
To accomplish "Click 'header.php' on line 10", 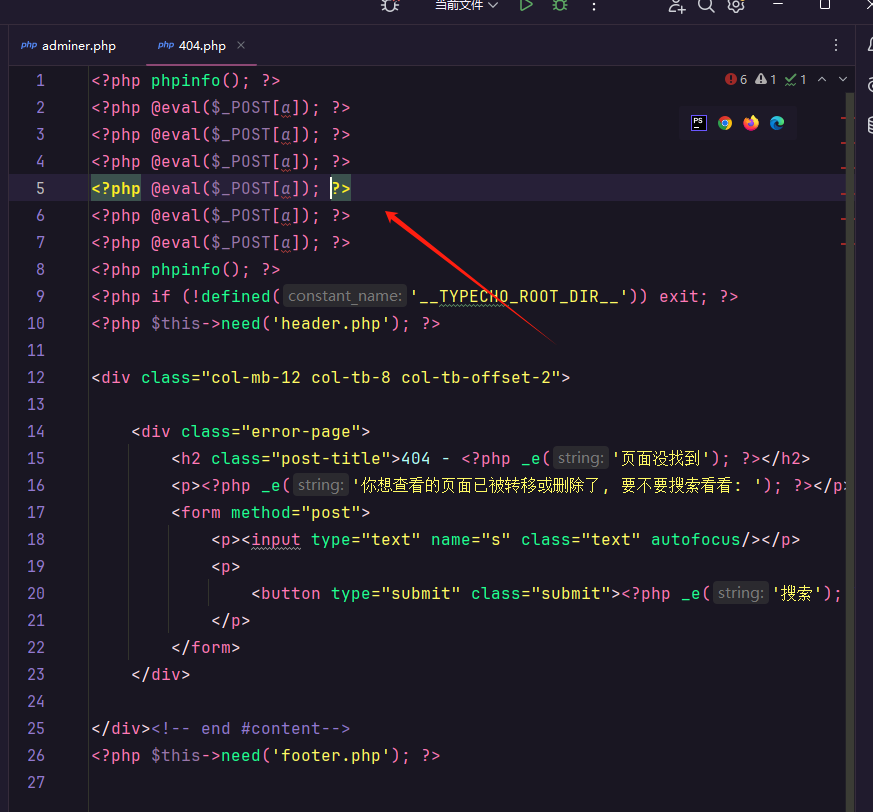I will pos(331,324).
